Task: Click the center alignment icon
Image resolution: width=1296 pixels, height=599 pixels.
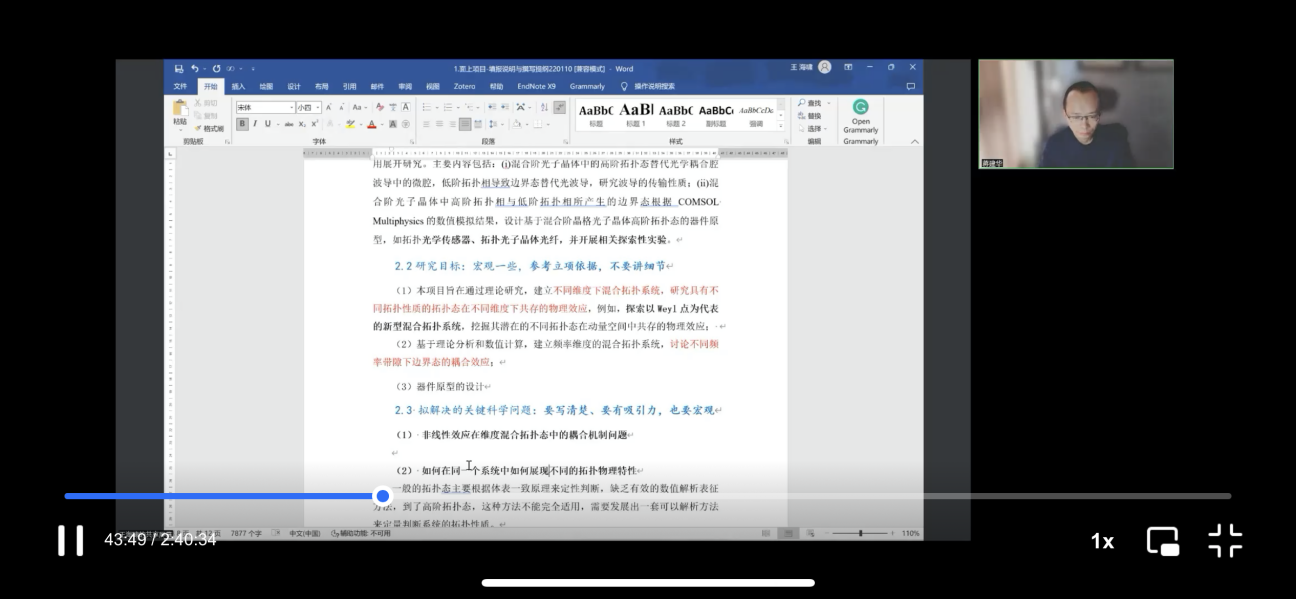Action: point(439,124)
